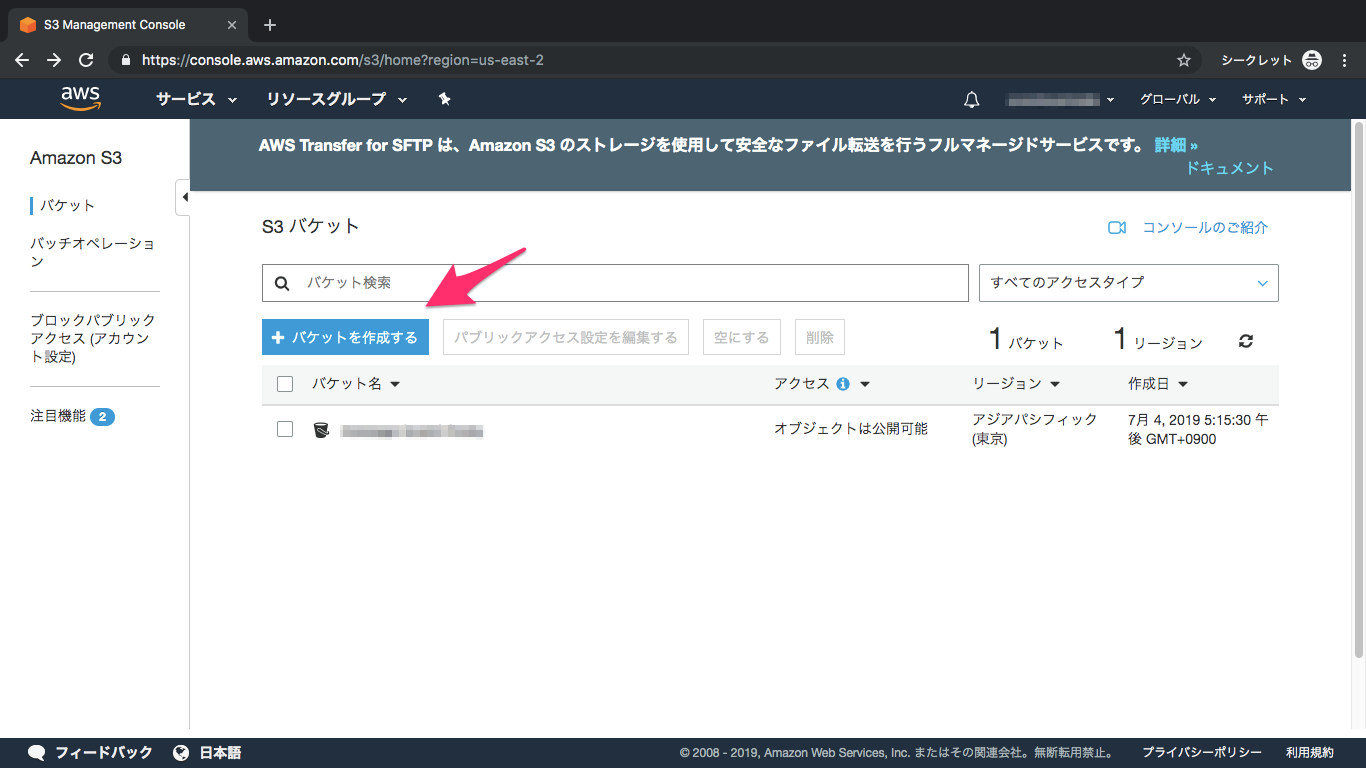Image resolution: width=1366 pixels, height=768 pixels.
Task: Click the magnifier search icon
Action: [x=281, y=283]
